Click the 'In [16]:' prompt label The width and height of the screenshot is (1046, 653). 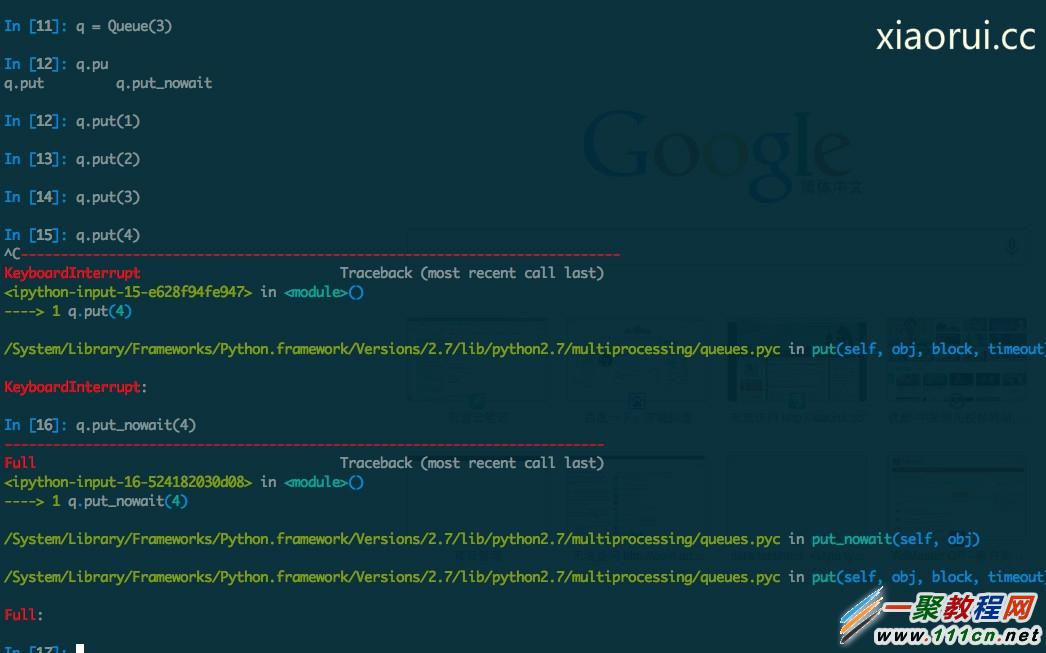click(x=35, y=426)
